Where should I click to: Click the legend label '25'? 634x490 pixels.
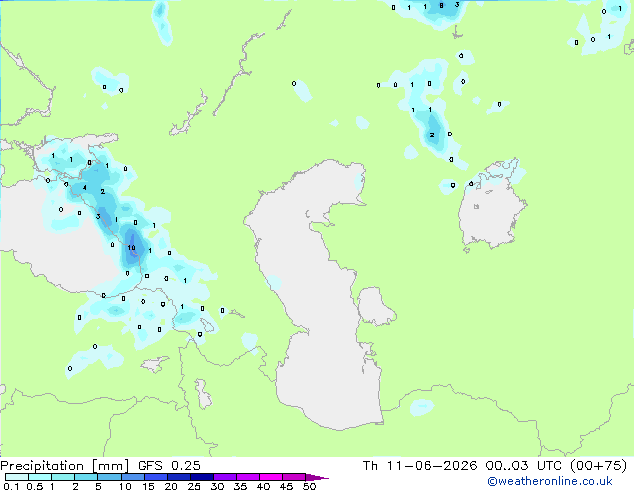[x=194, y=486]
